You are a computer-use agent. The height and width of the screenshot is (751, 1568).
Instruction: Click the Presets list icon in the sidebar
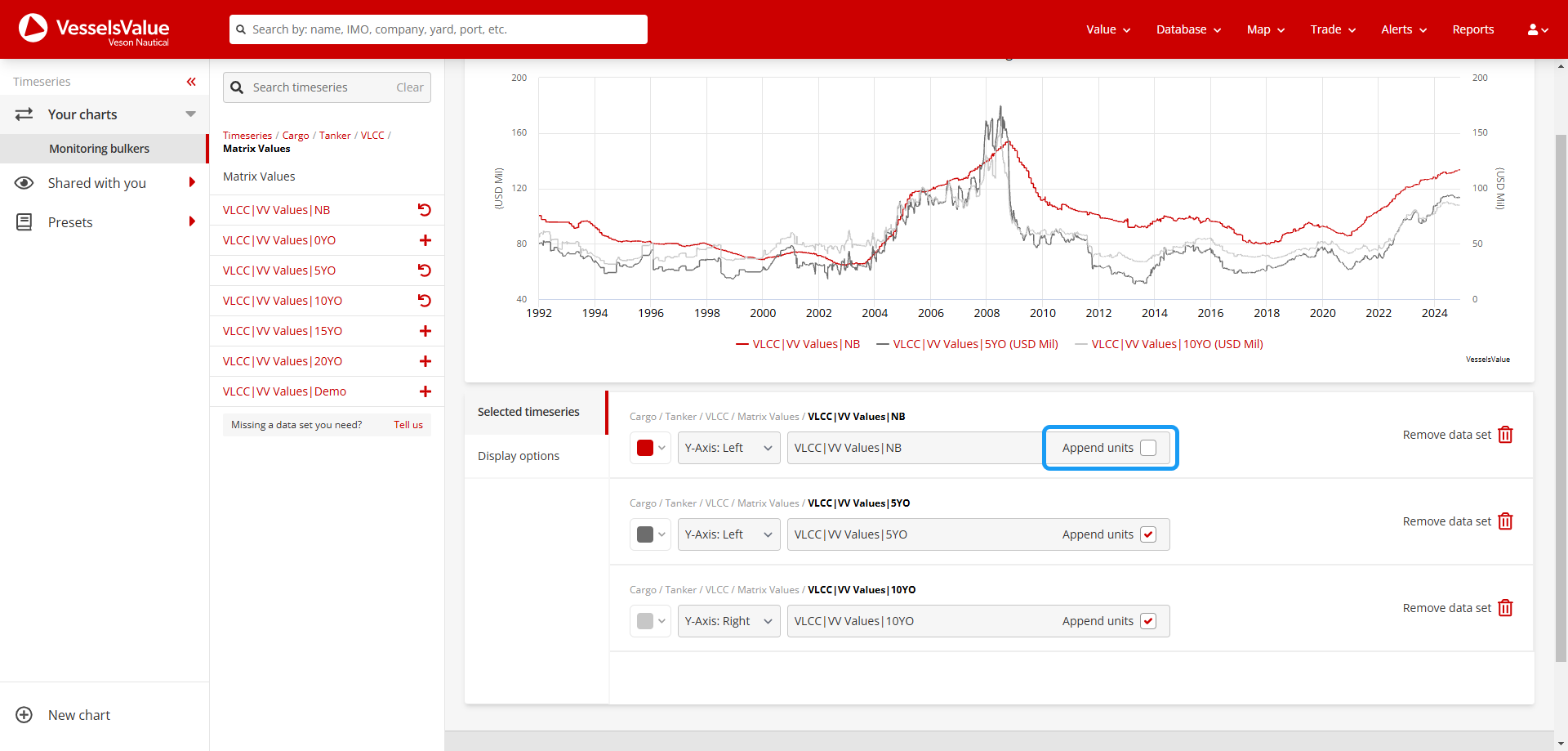pyautogui.click(x=24, y=221)
